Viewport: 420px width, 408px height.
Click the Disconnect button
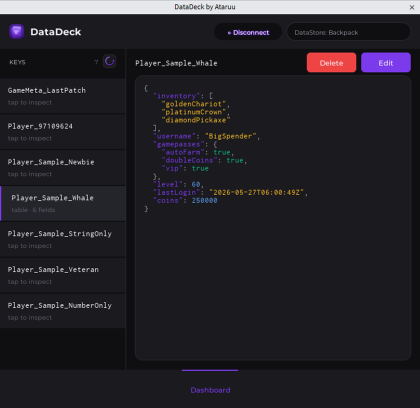point(248,32)
